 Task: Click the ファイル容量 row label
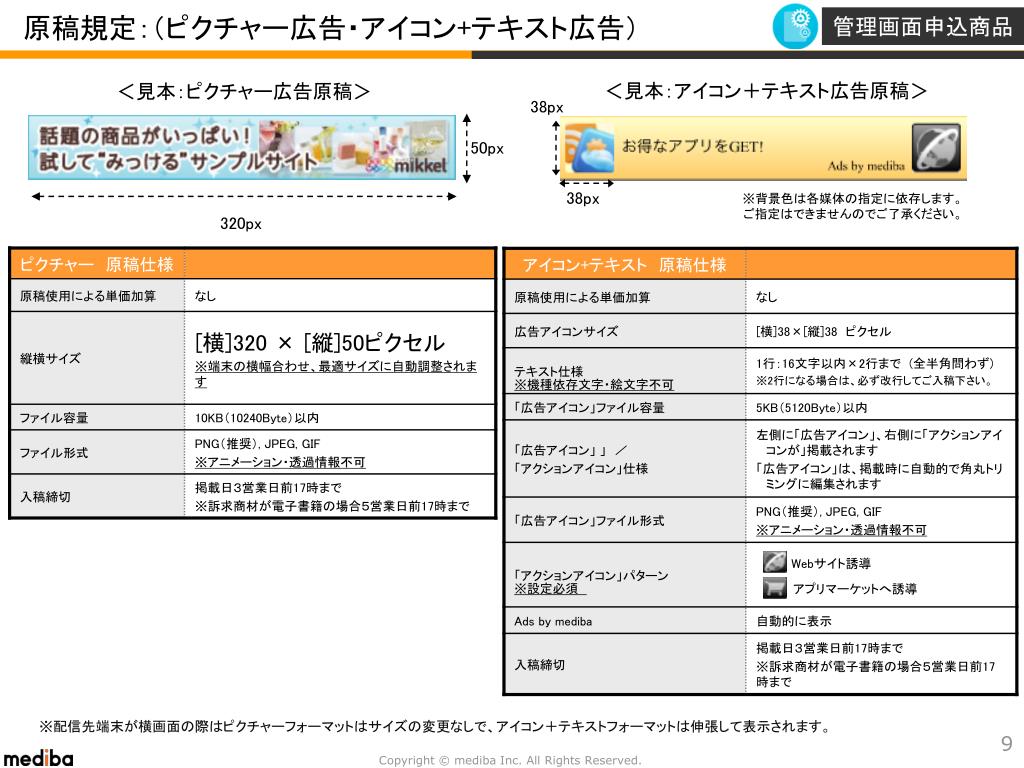[x=54, y=418]
